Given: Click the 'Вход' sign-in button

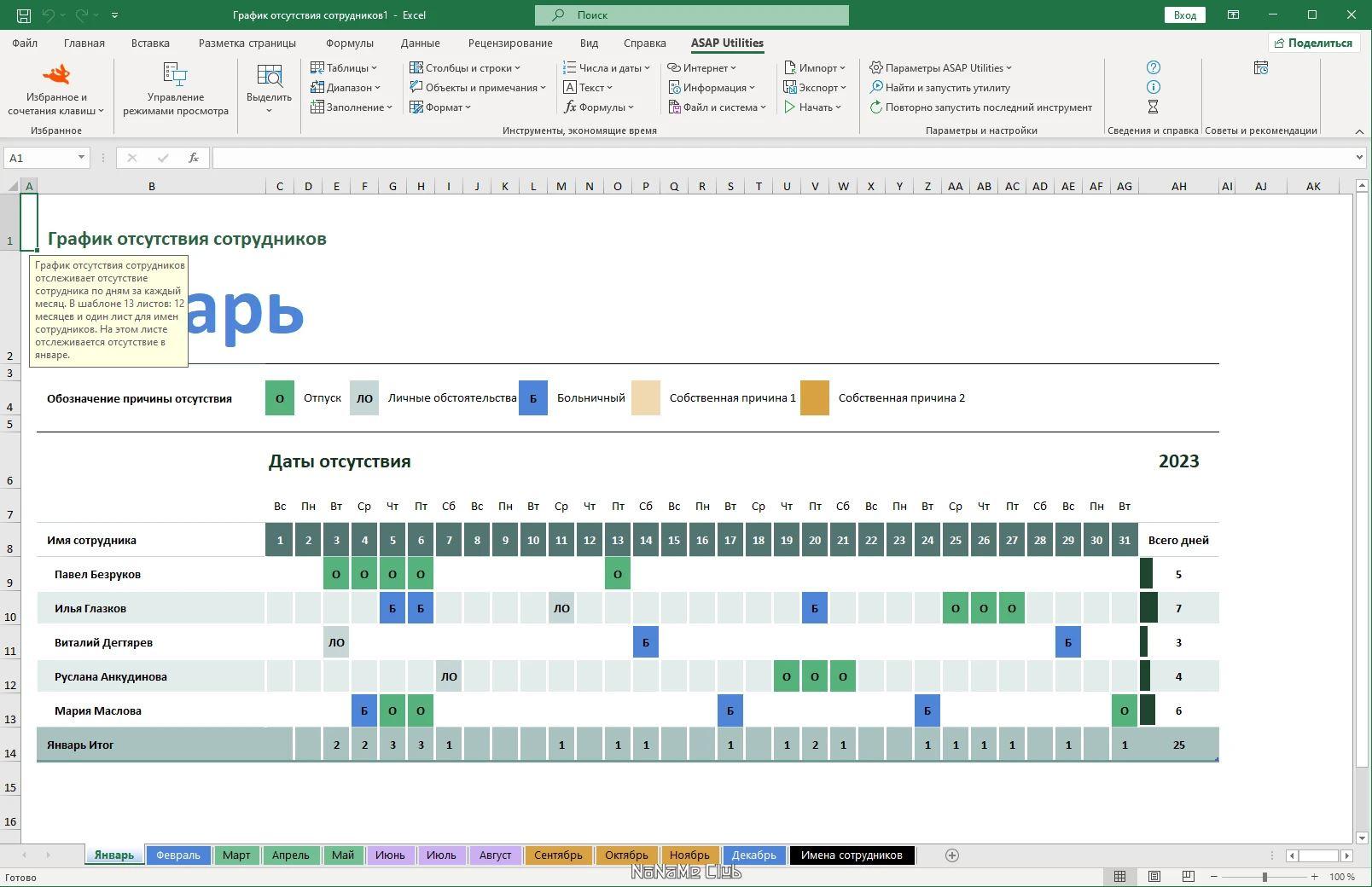Looking at the screenshot, I should click(x=1185, y=14).
